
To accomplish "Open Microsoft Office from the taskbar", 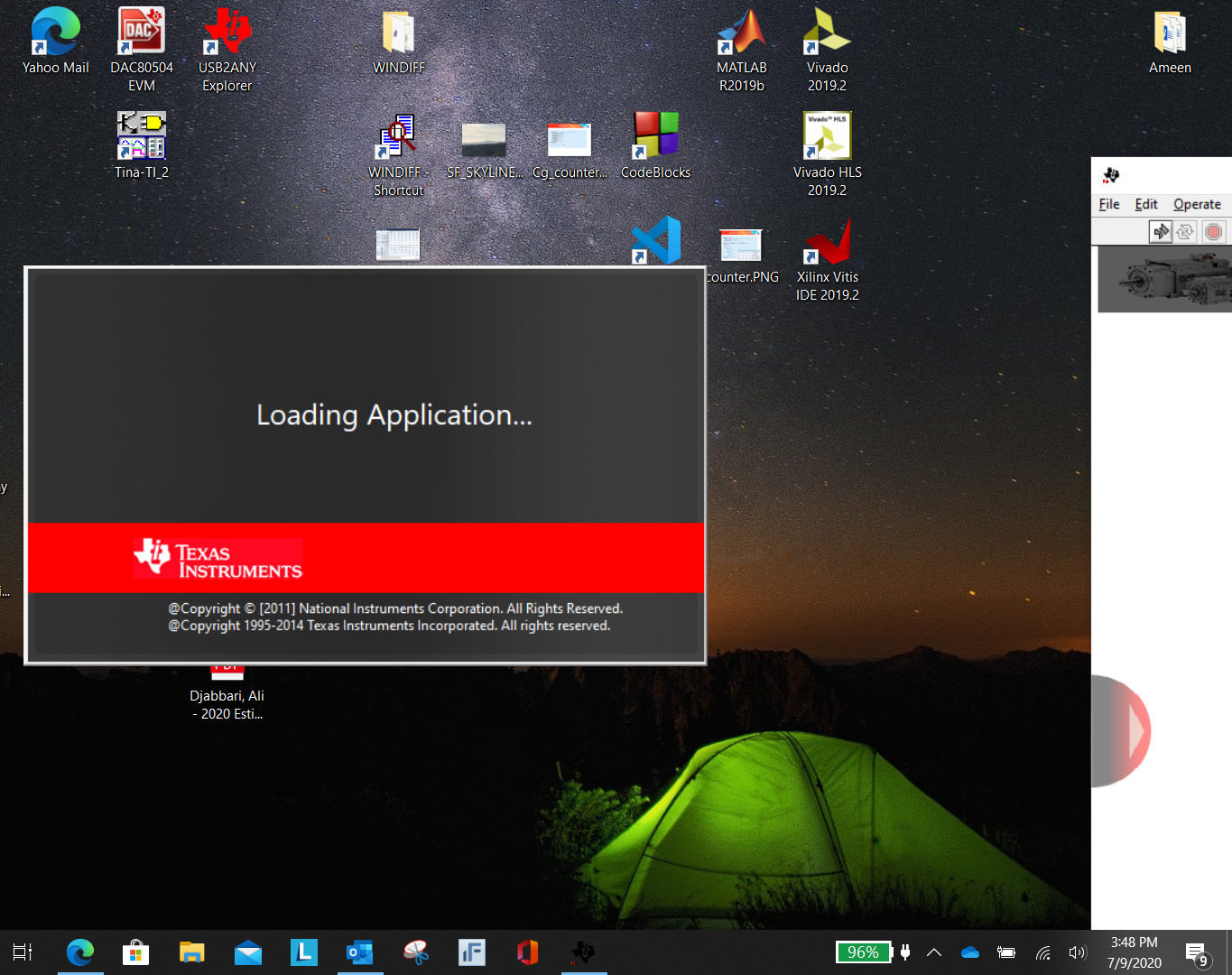I will point(527,952).
